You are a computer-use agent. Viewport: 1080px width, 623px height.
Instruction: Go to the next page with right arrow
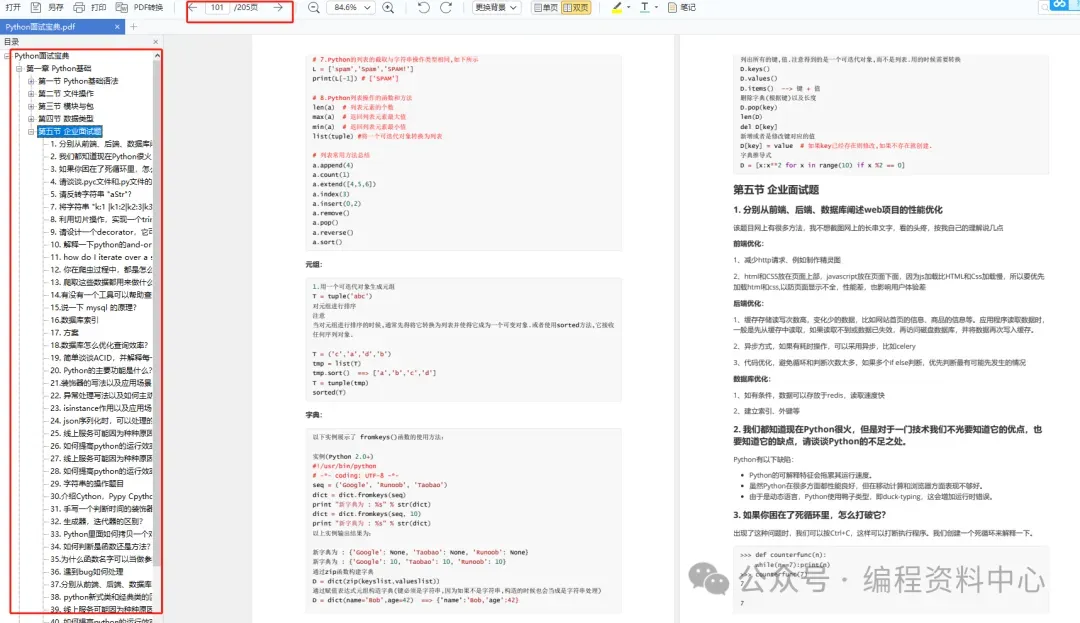click(x=278, y=8)
